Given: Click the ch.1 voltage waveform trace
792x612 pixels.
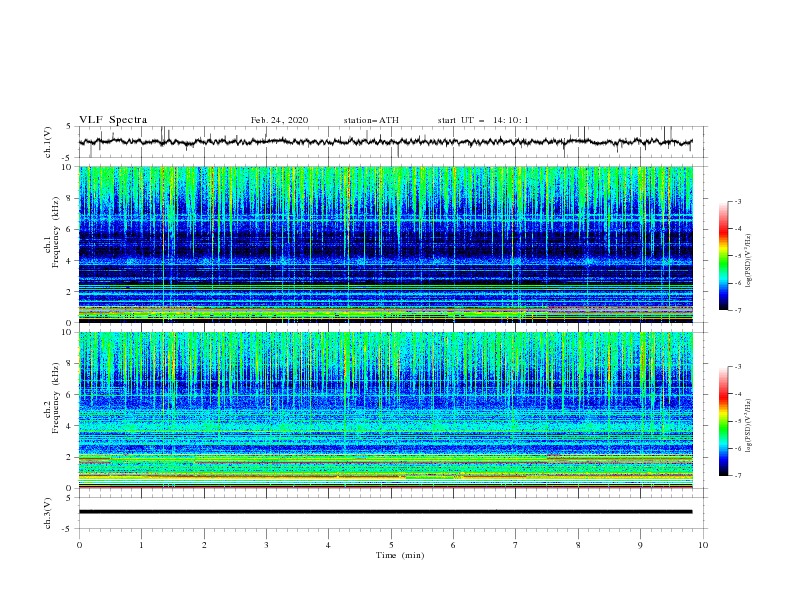Looking at the screenshot, I should (385, 142).
